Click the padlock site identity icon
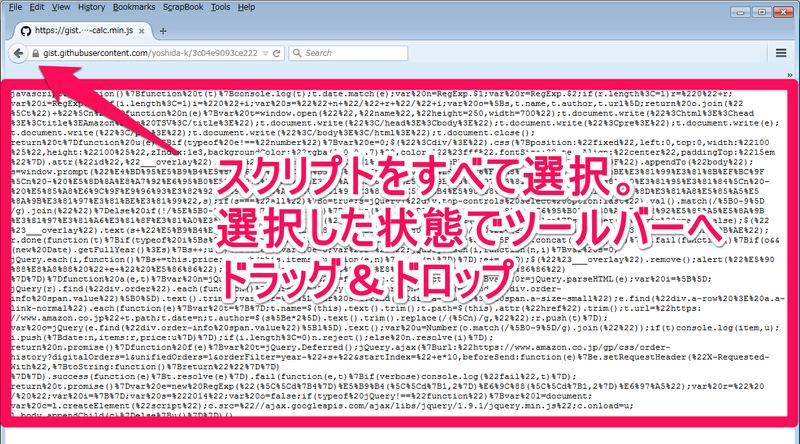Screen dimensions: 800x444 click(x=35, y=53)
